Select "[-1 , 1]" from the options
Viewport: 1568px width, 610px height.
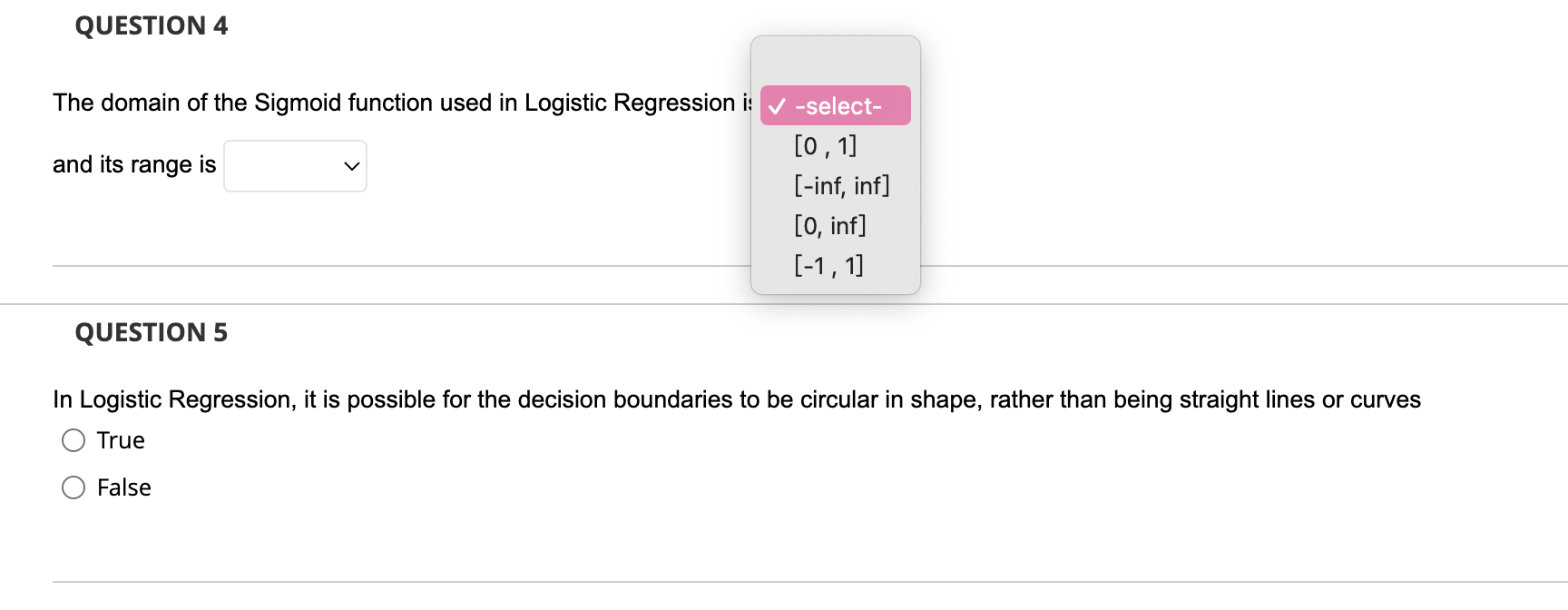click(x=828, y=264)
